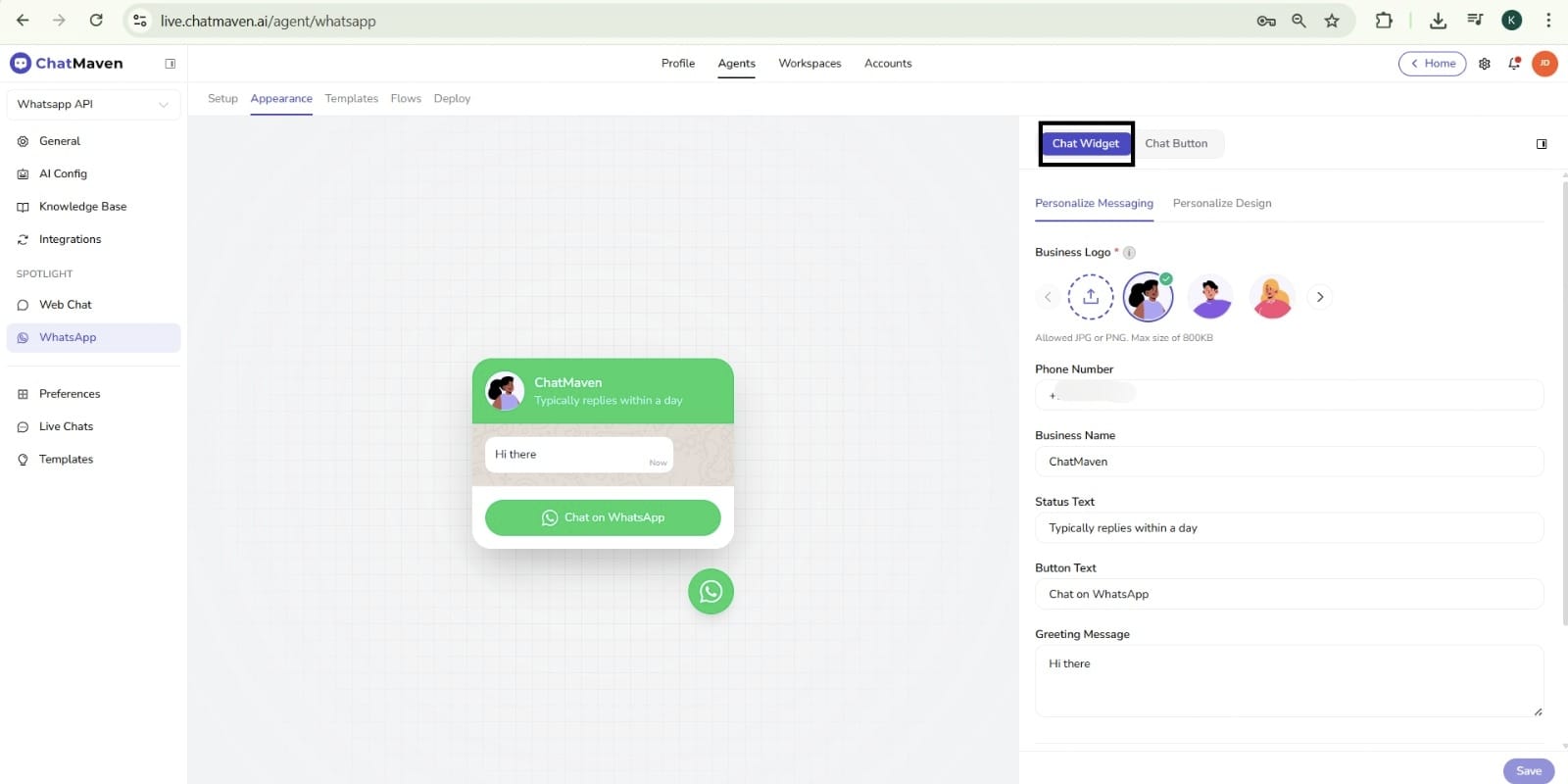Click the Business Logo info icon

1129,253
